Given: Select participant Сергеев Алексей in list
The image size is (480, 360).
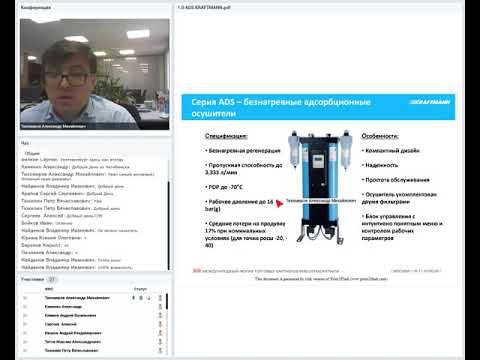Looking at the screenshot, I should pos(61,324).
